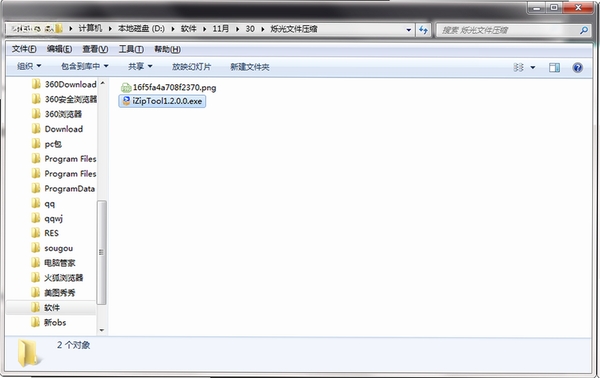Click 烁光文件压缩 in the breadcrumb
Image resolution: width=600 pixels, height=378 pixels.
[x=294, y=29]
